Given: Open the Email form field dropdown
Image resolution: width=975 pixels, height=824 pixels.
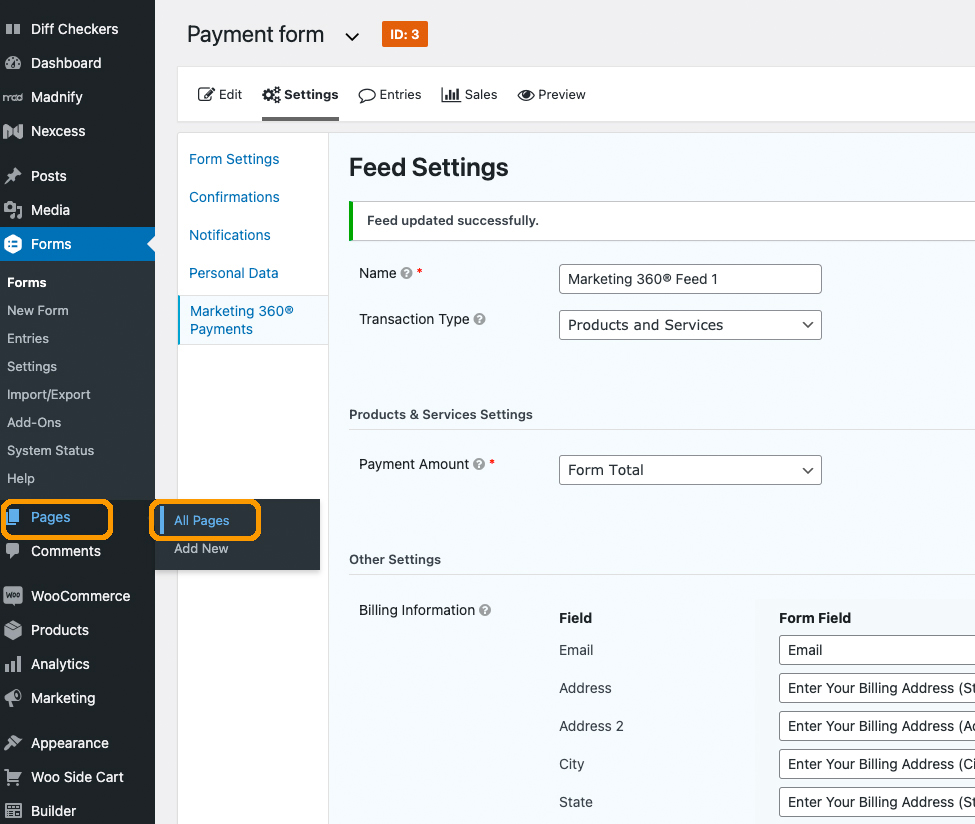Looking at the screenshot, I should (877, 650).
